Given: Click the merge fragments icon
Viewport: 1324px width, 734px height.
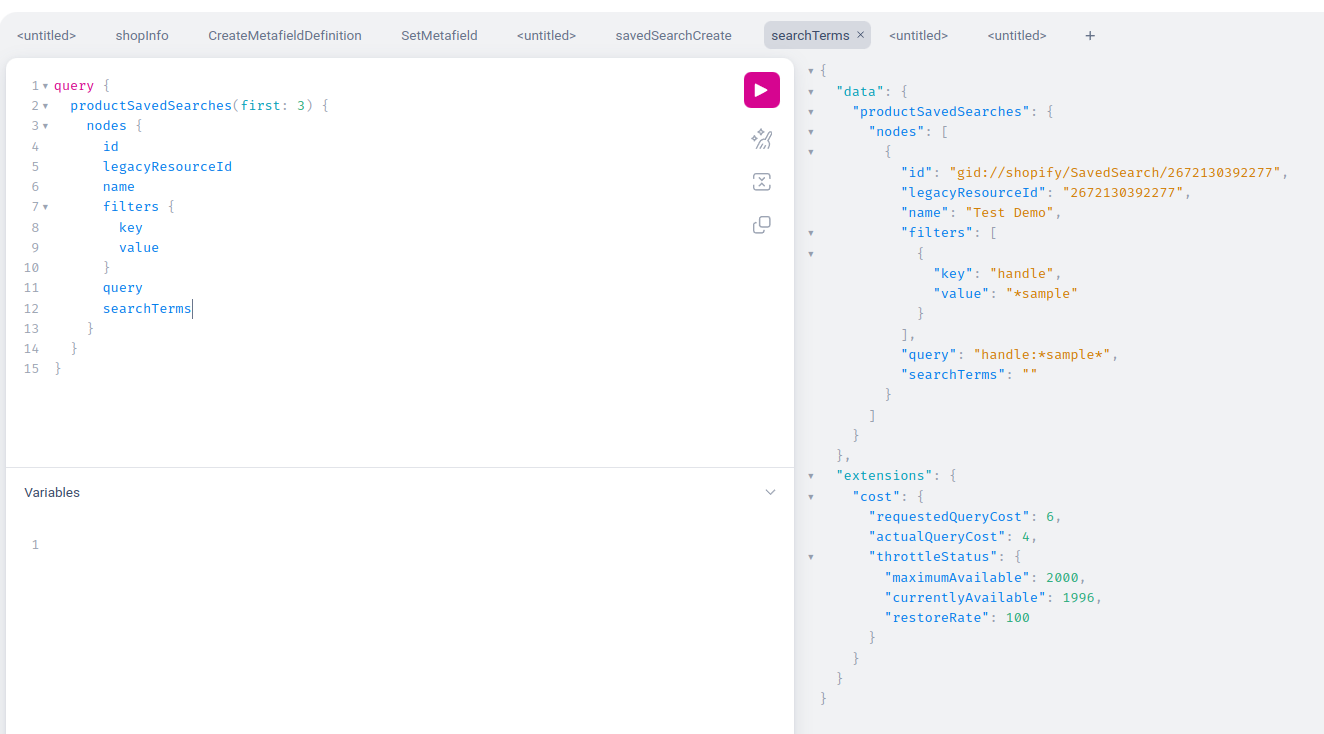Looking at the screenshot, I should [761, 182].
